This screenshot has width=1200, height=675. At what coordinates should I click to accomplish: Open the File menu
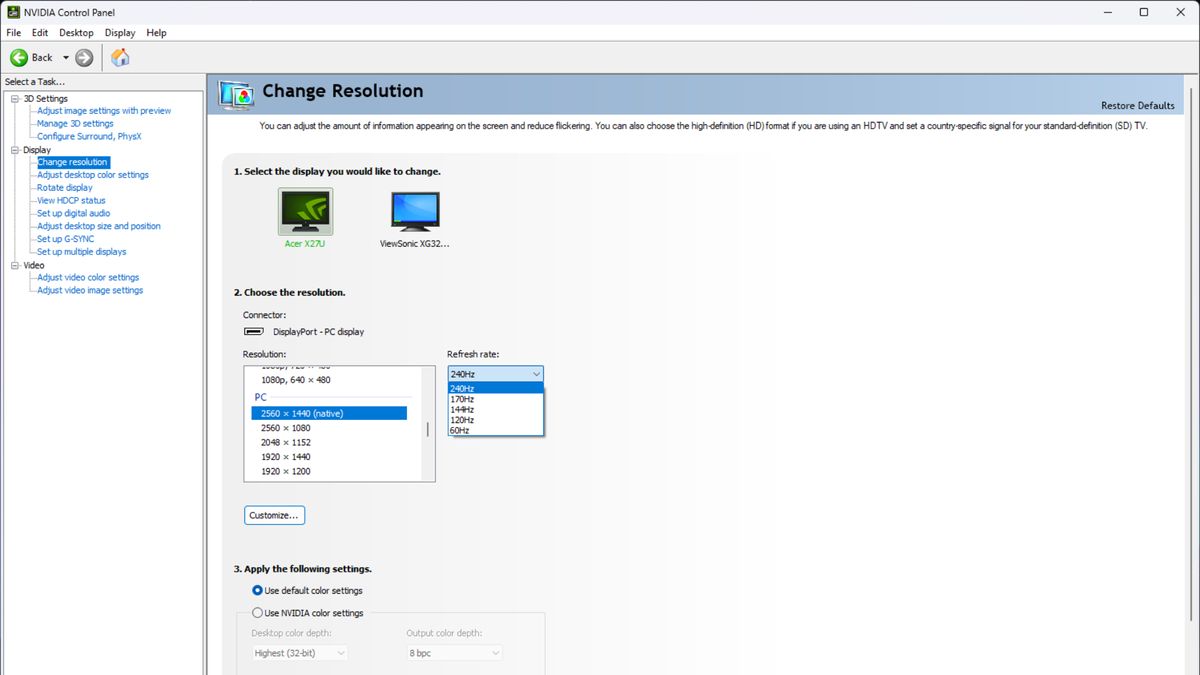pyautogui.click(x=13, y=33)
